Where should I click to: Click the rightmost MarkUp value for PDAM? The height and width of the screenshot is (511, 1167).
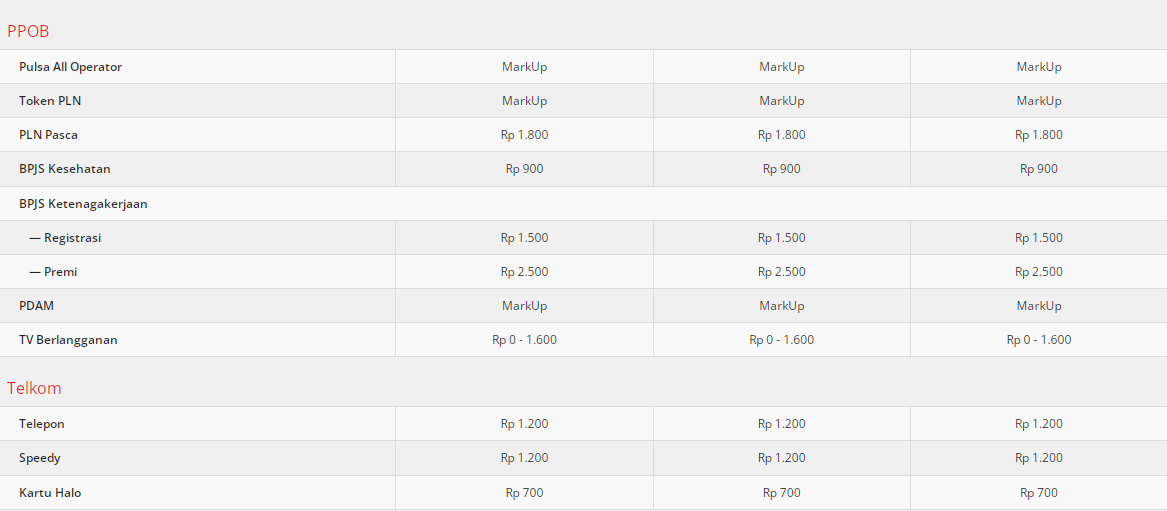coord(1039,306)
